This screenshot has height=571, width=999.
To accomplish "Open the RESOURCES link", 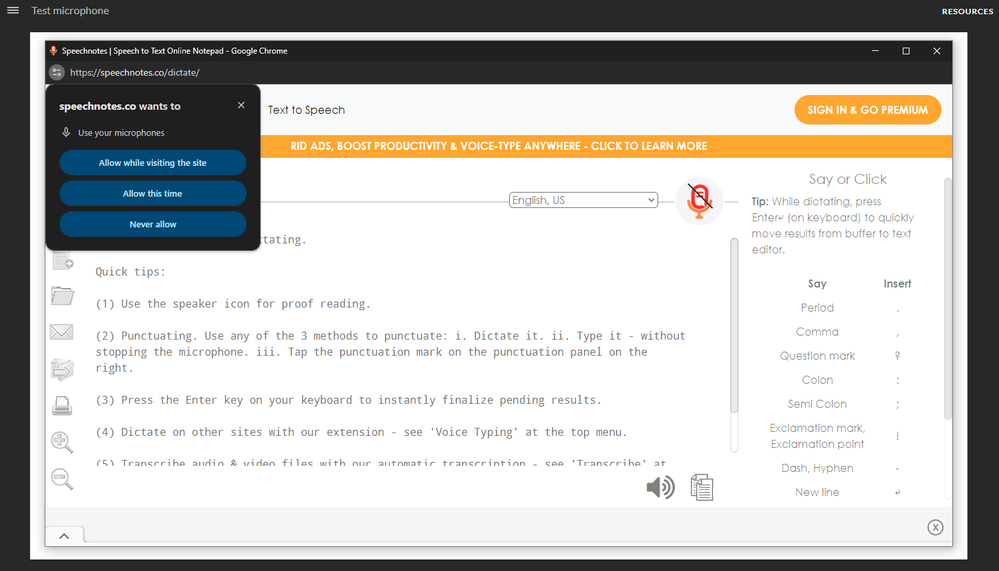I will tap(967, 11).
